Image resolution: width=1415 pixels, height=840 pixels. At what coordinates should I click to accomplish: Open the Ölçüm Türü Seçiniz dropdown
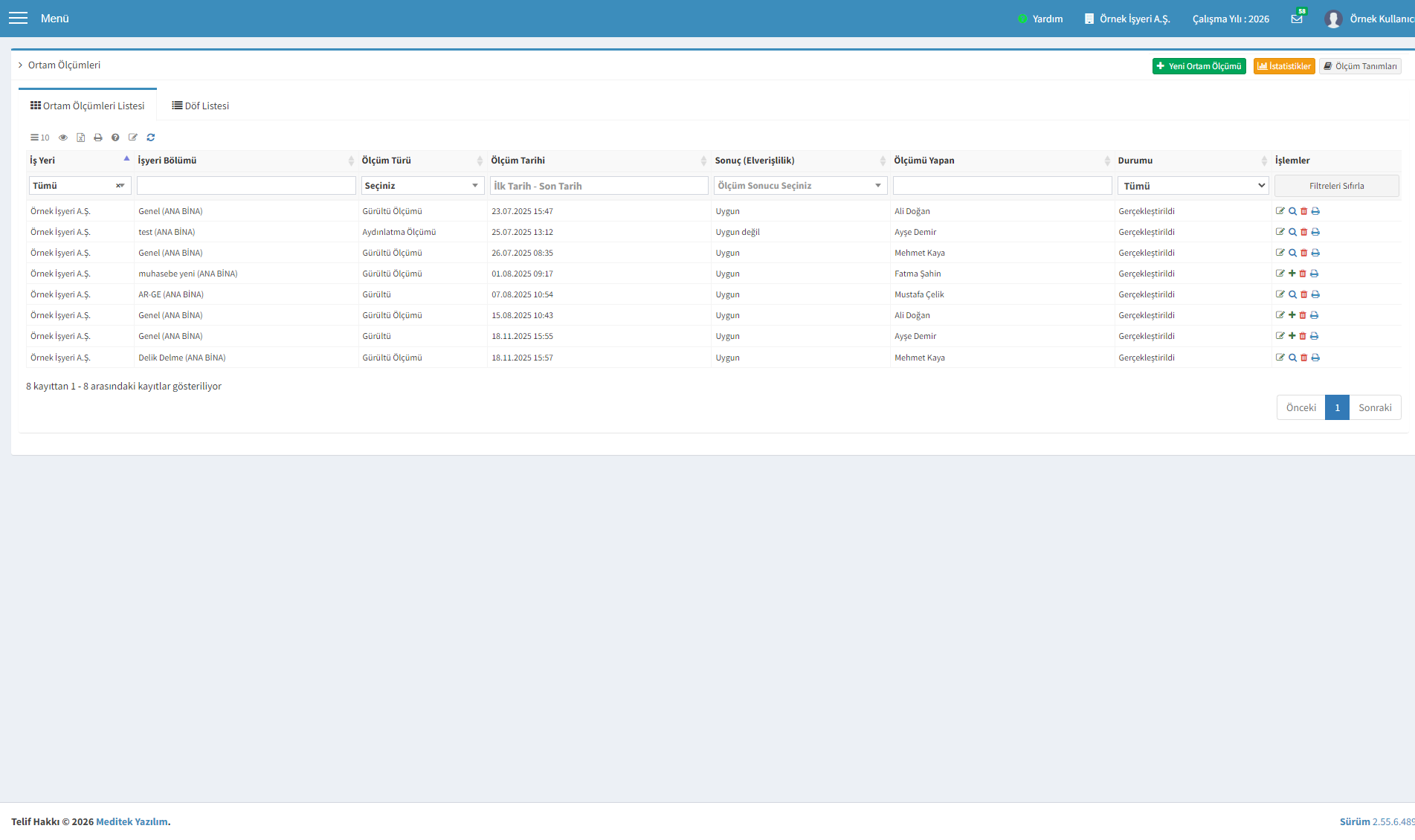[422, 186]
